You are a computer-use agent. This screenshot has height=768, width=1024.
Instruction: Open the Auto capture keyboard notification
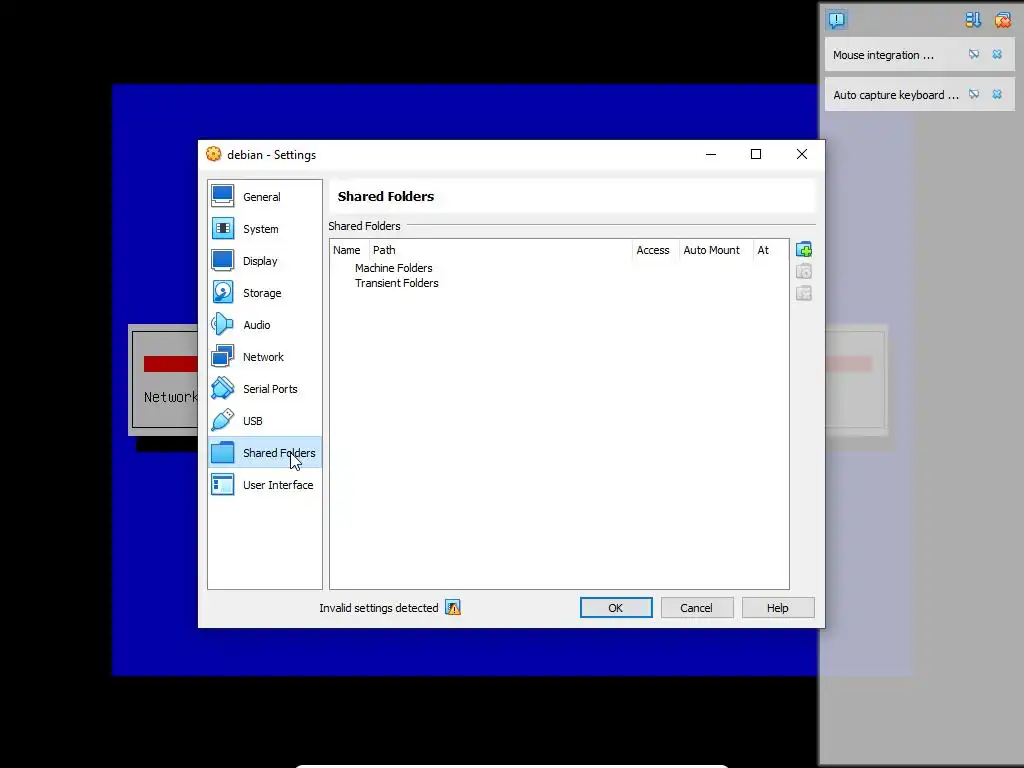point(896,95)
